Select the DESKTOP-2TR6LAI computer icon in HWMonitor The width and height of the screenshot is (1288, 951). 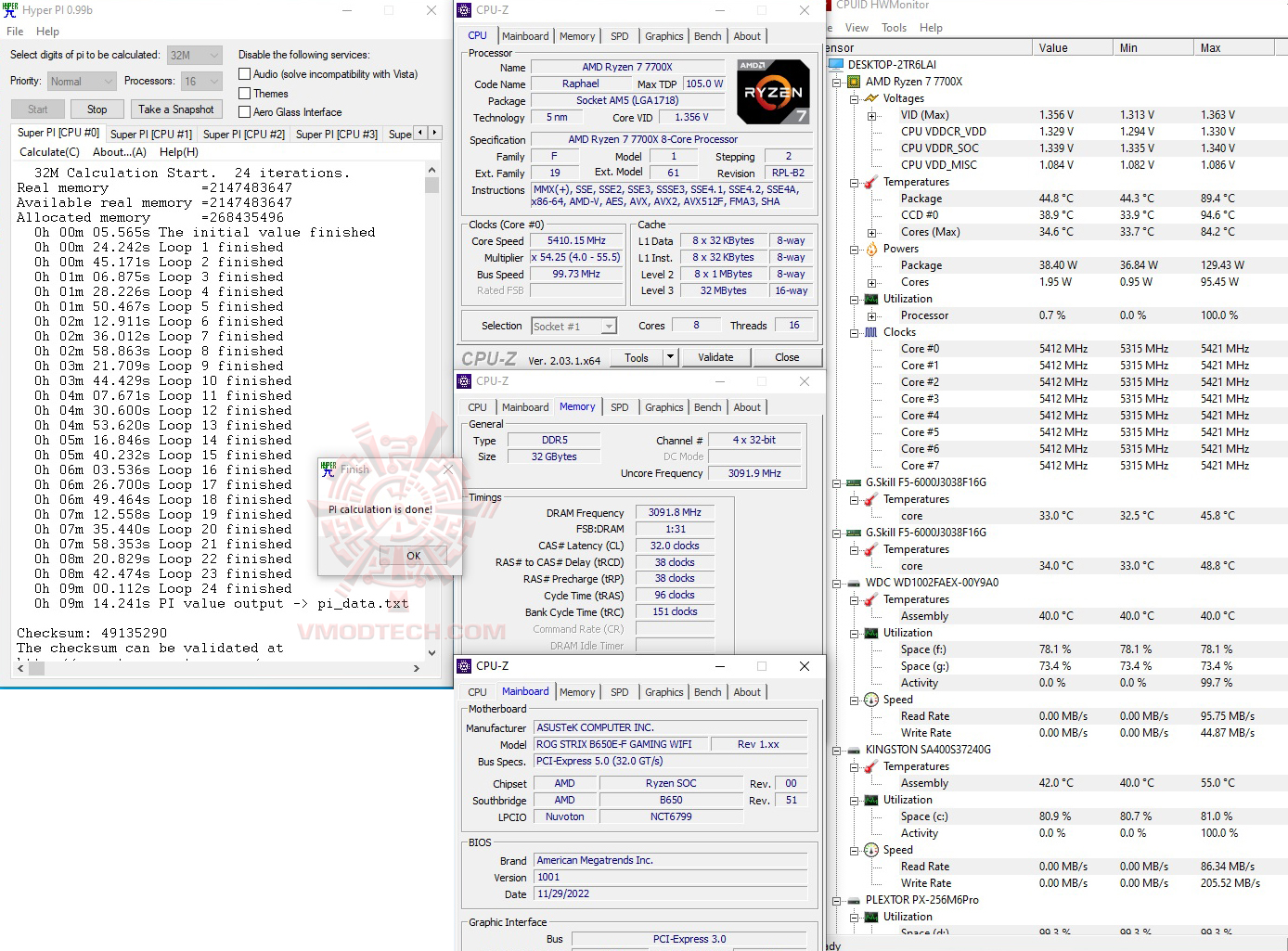point(836,65)
